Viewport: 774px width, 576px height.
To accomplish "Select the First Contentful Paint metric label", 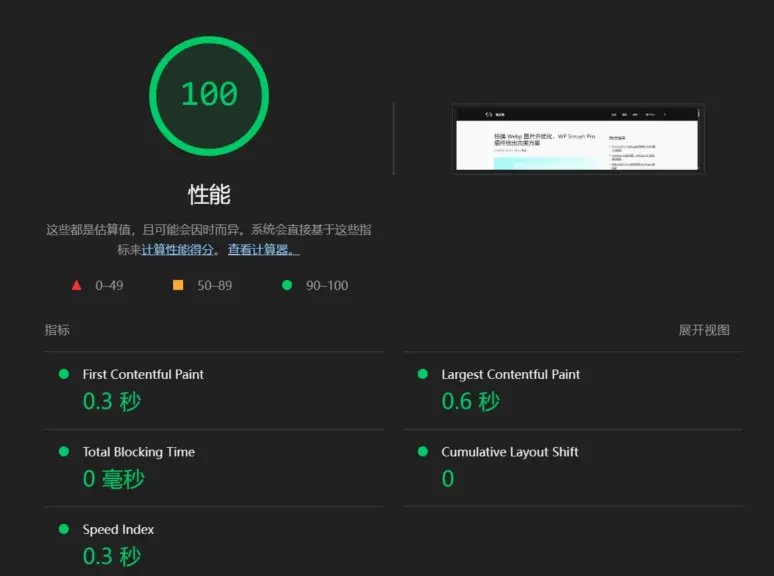I will [143, 374].
